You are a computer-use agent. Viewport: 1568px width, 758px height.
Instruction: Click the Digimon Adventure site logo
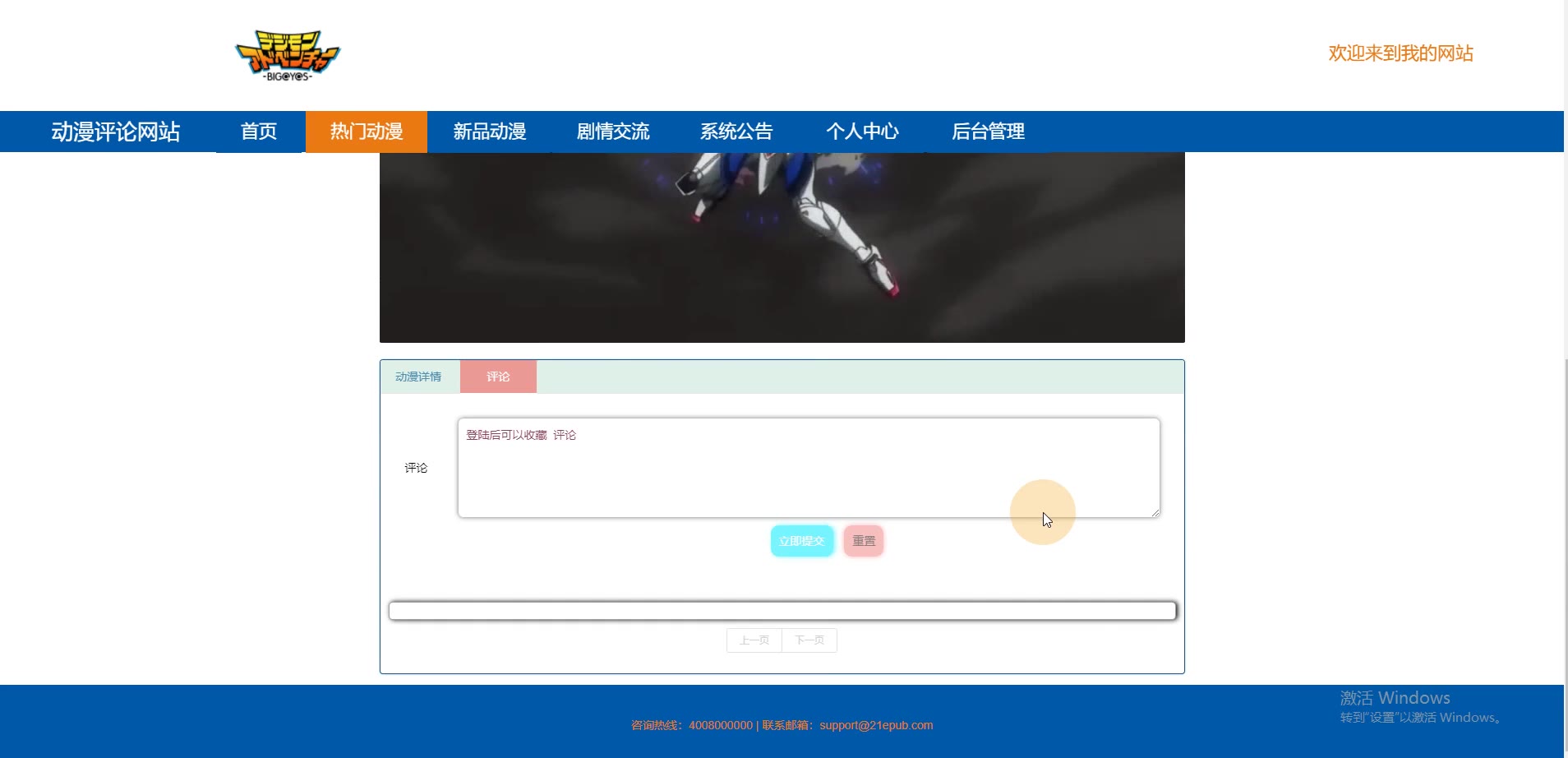click(x=288, y=55)
